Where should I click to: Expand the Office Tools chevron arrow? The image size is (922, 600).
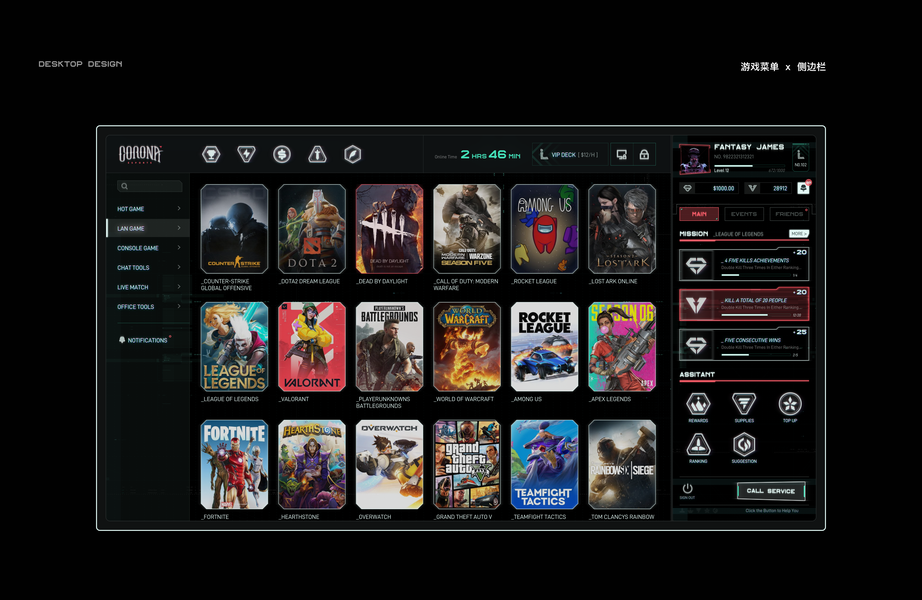pyautogui.click(x=179, y=306)
